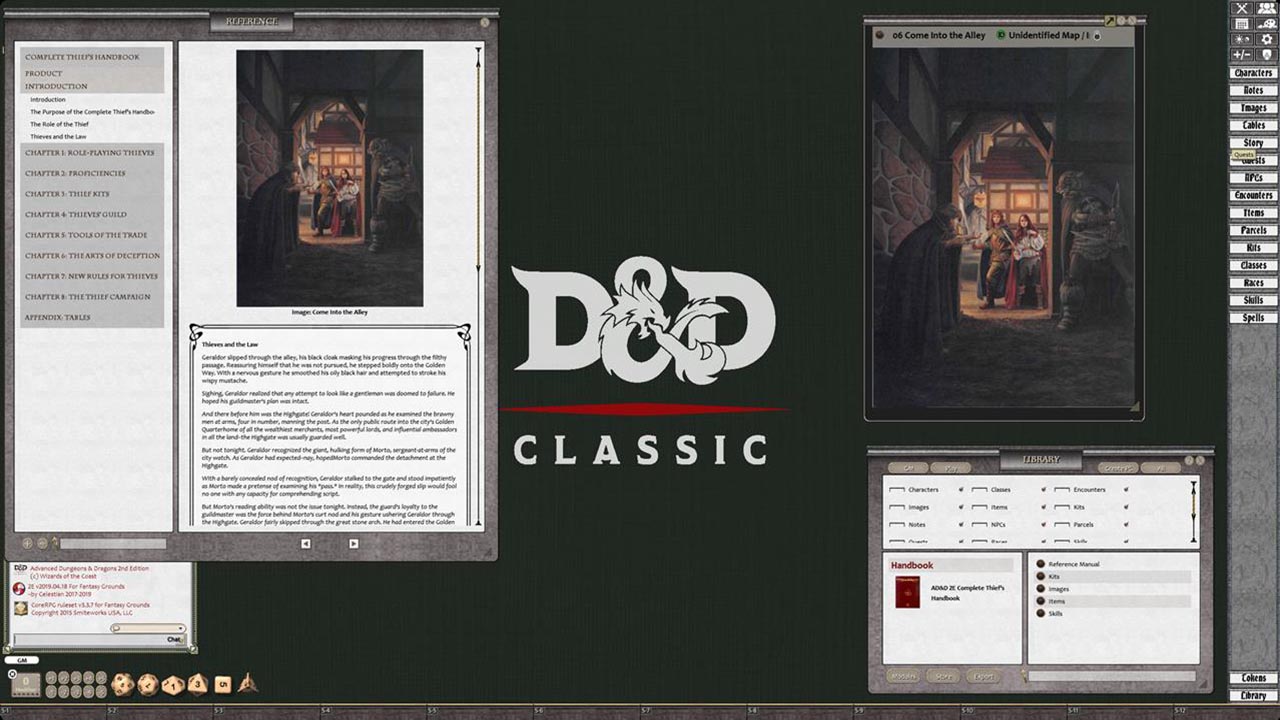Open the Combat Tracker crossed swords icon
1280x720 pixels.
pos(1243,8)
